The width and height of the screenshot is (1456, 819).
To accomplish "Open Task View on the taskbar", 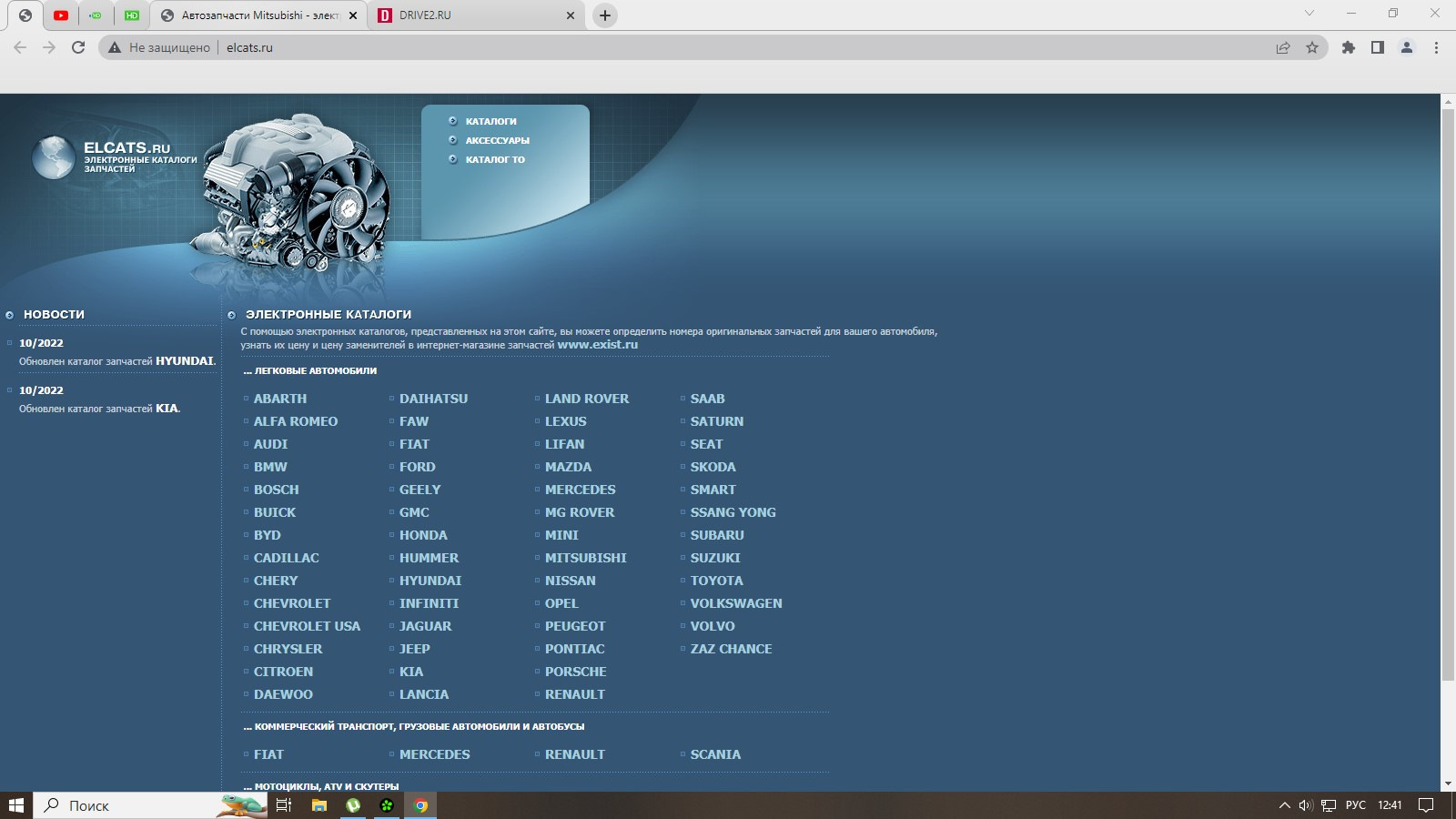I will click(284, 805).
